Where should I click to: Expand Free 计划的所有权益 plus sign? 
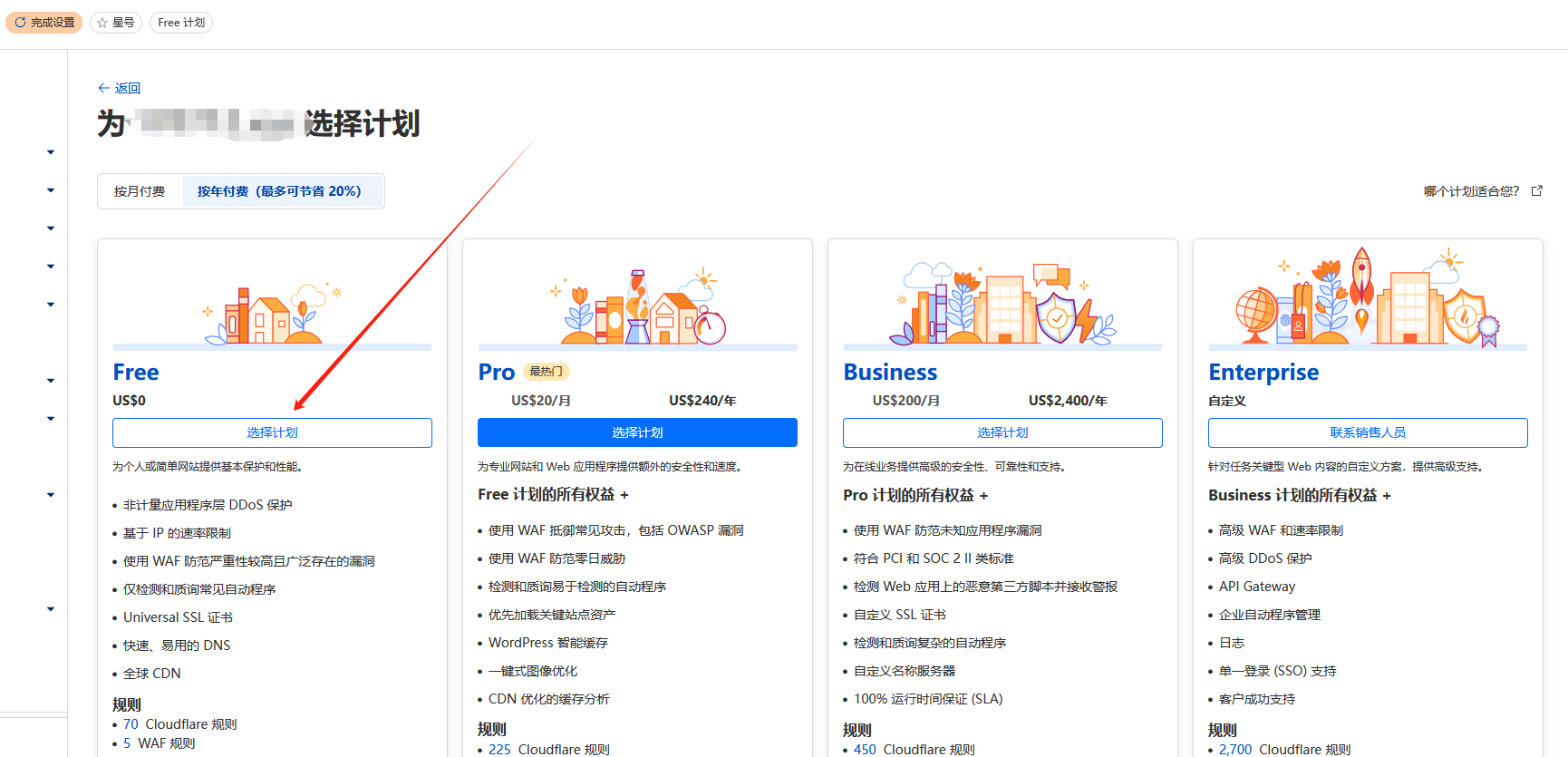click(x=624, y=495)
